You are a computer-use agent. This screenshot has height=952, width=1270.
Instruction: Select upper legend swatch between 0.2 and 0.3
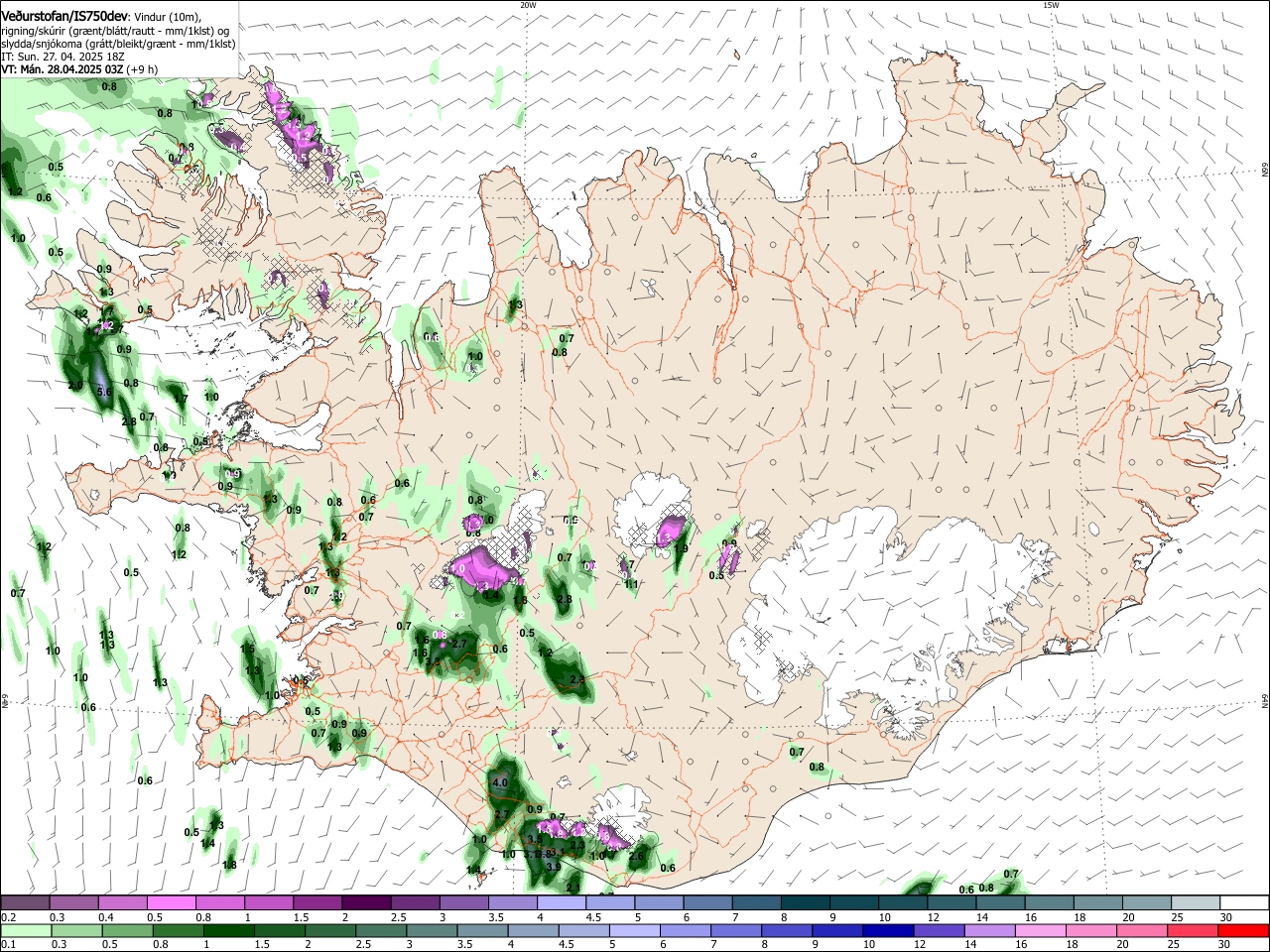coord(26,902)
